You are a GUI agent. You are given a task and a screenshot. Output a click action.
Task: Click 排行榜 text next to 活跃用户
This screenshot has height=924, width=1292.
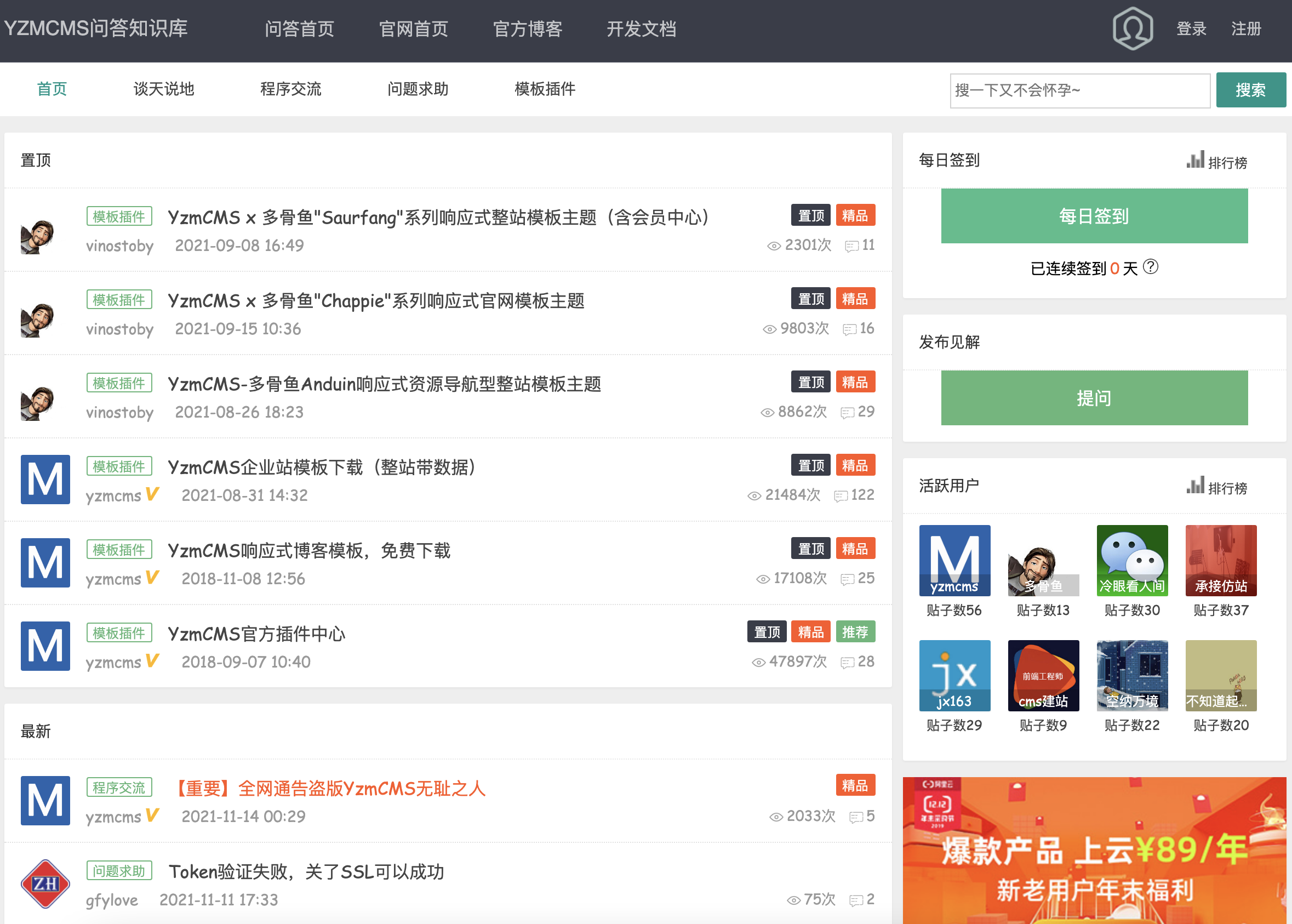1228,488
